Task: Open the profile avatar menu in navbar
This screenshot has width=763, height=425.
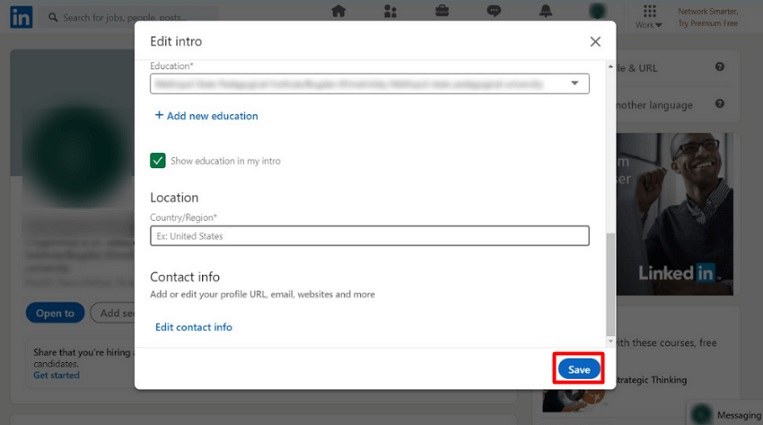Action: (597, 11)
